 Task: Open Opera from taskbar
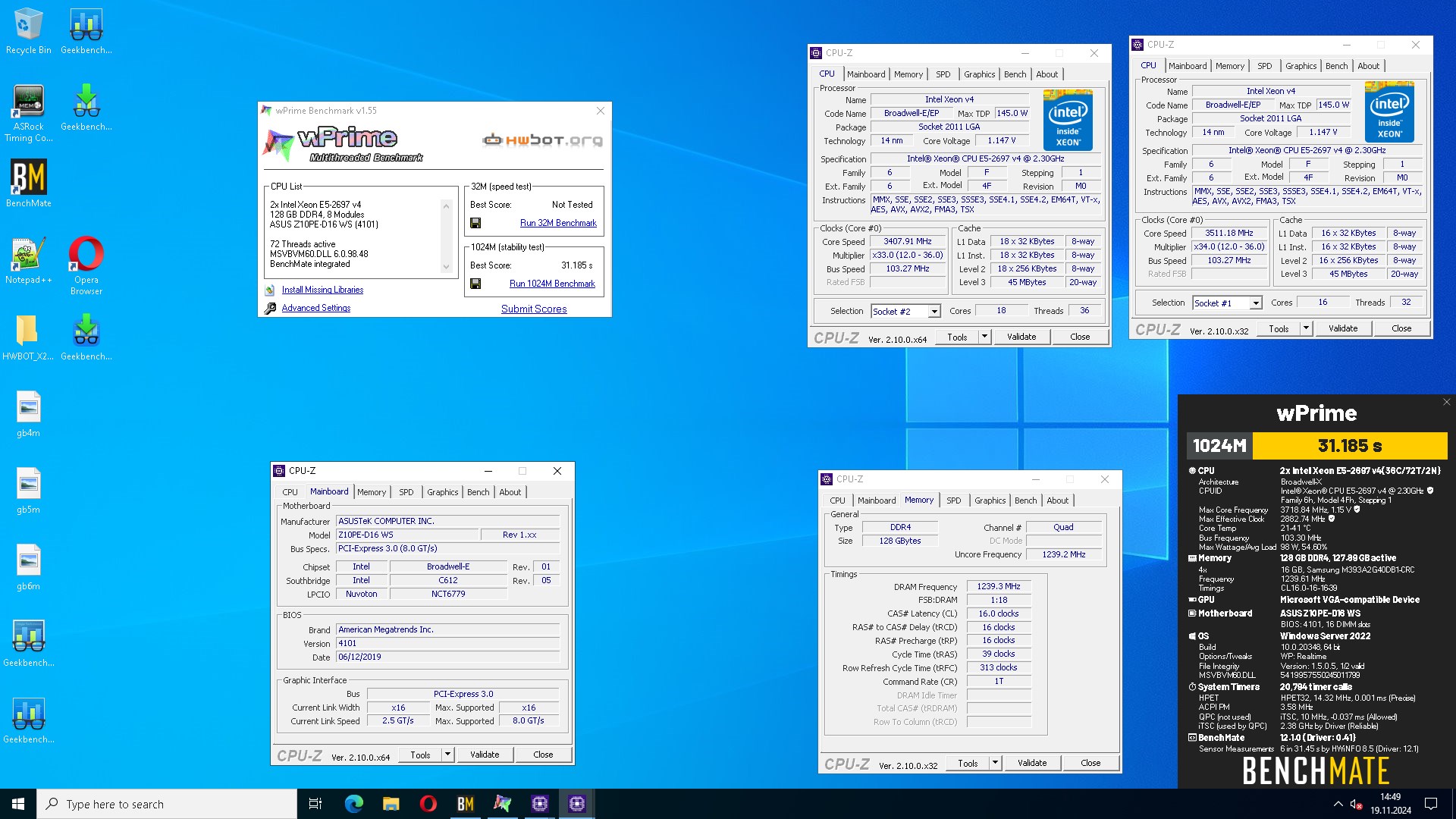[x=428, y=804]
